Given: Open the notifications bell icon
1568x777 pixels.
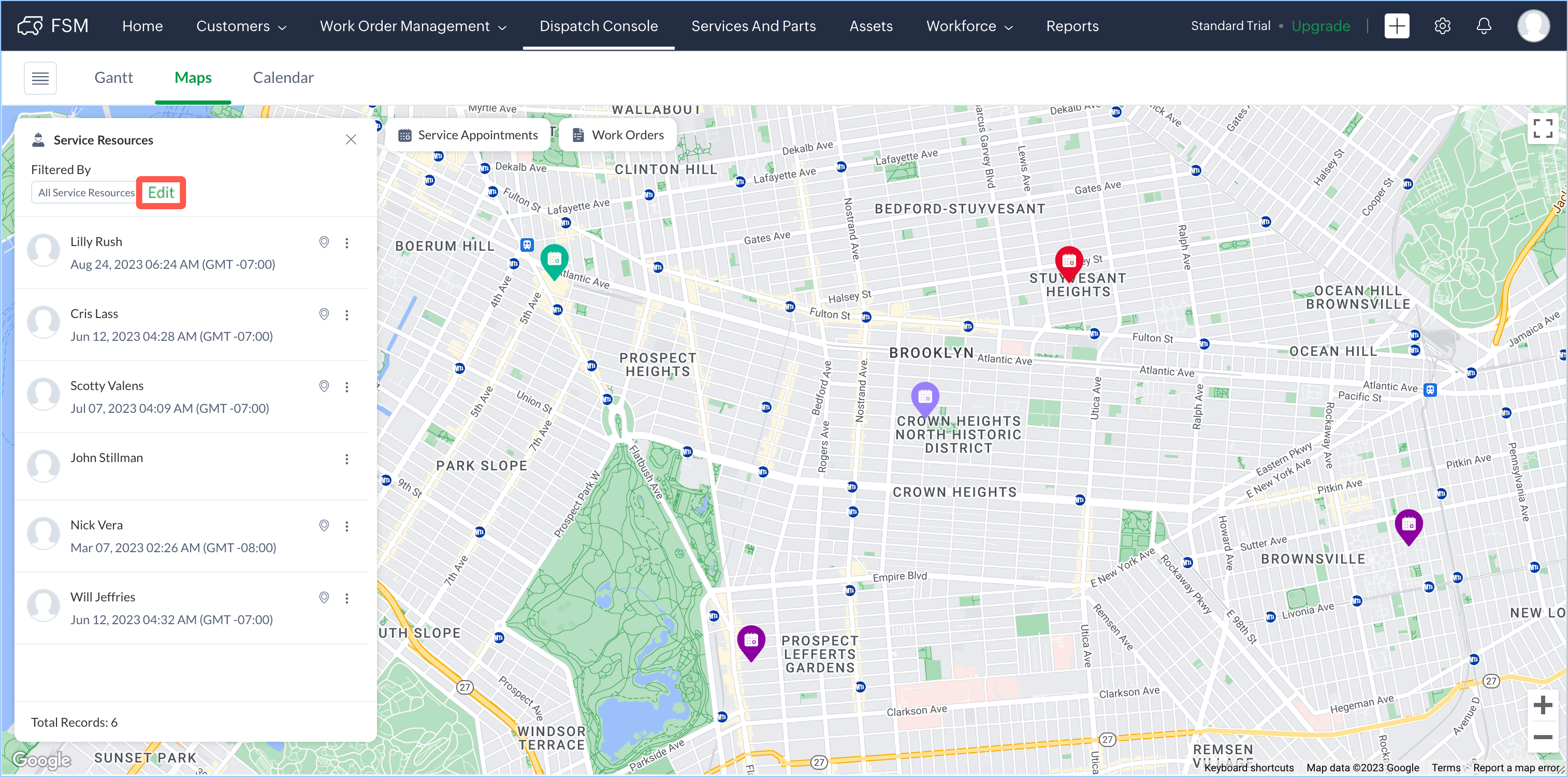Looking at the screenshot, I should (x=1484, y=26).
